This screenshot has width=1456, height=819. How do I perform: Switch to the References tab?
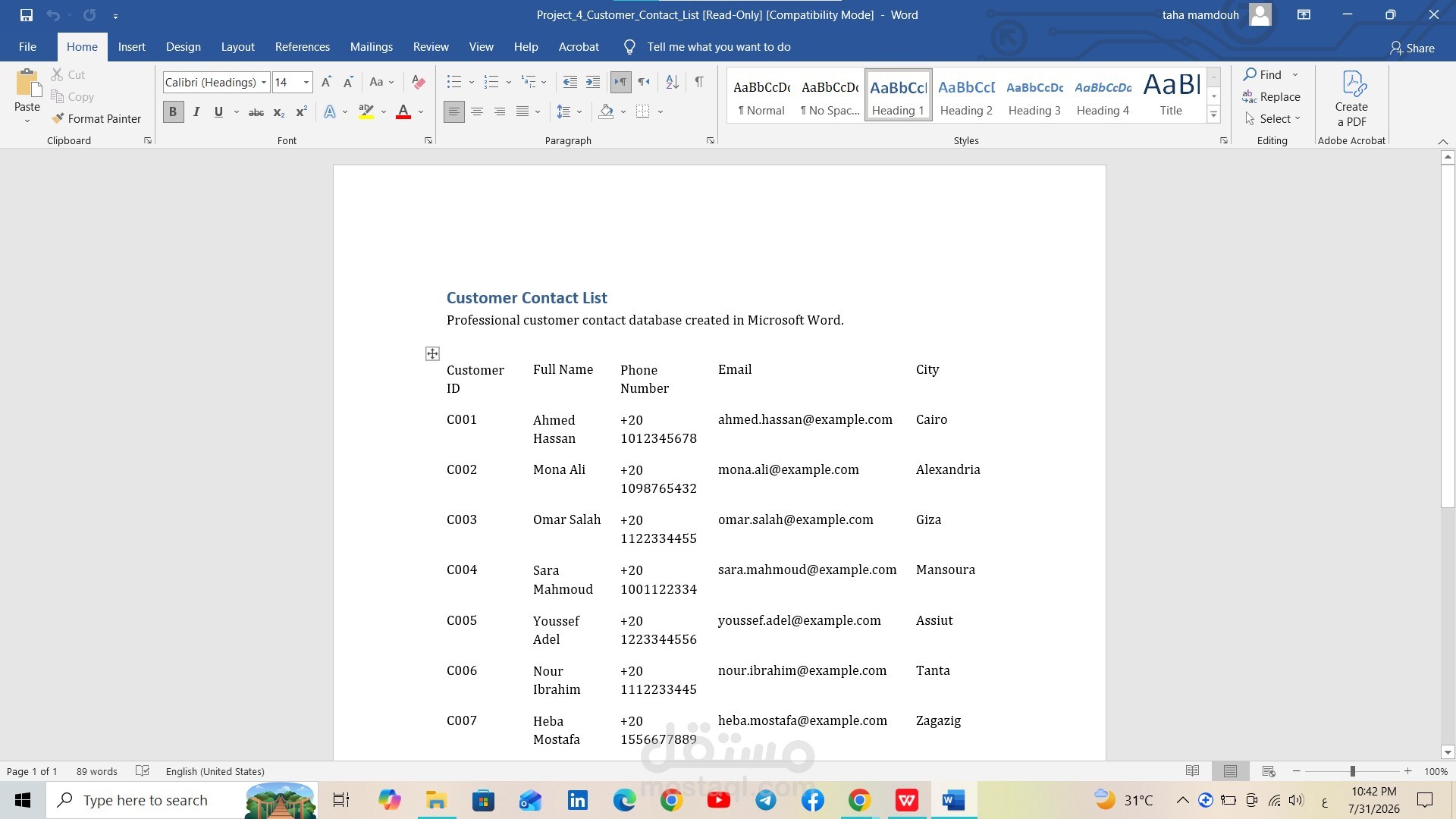(x=302, y=47)
